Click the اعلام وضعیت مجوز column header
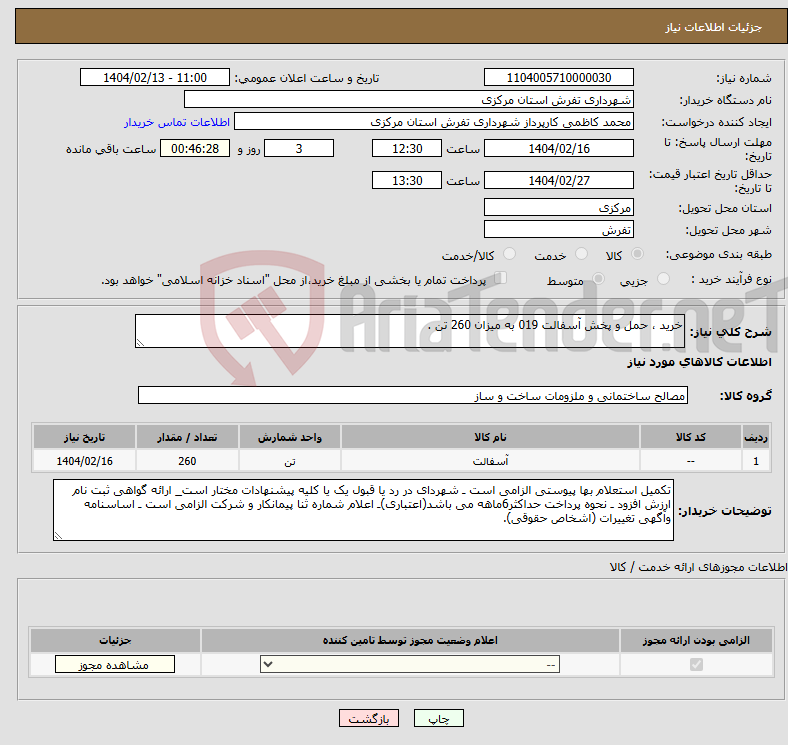Image resolution: width=788 pixels, height=745 pixels. point(410,640)
